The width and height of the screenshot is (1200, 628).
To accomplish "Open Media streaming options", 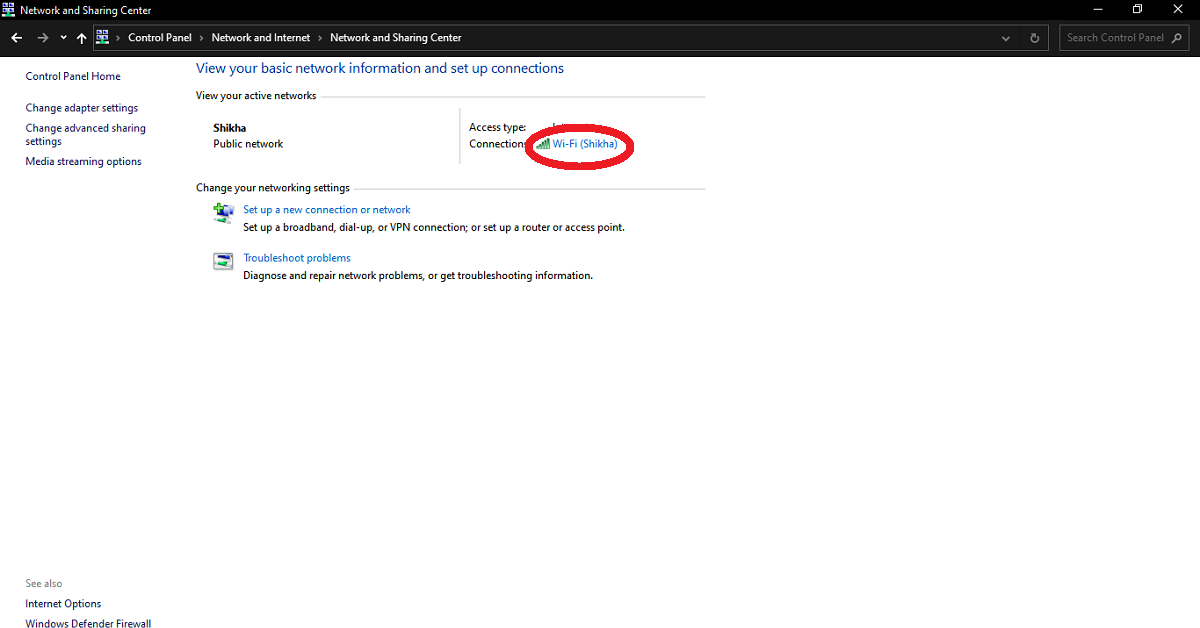I will point(83,162).
